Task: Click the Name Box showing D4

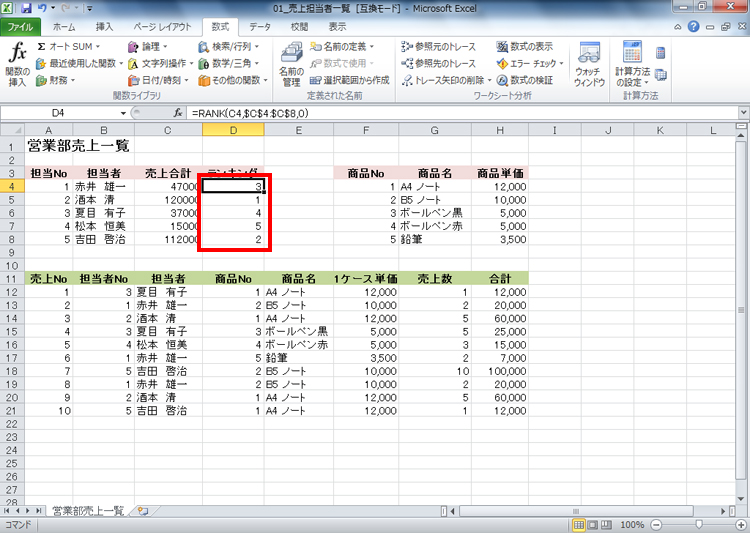Action: [x=60, y=113]
